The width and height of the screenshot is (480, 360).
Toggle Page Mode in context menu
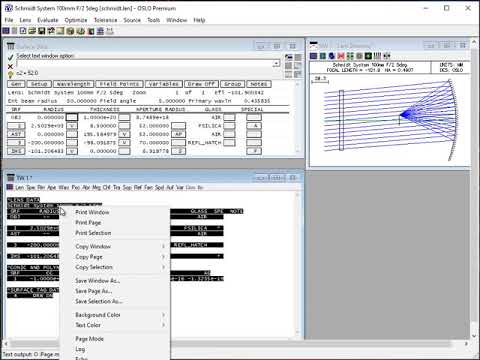(x=114, y=339)
